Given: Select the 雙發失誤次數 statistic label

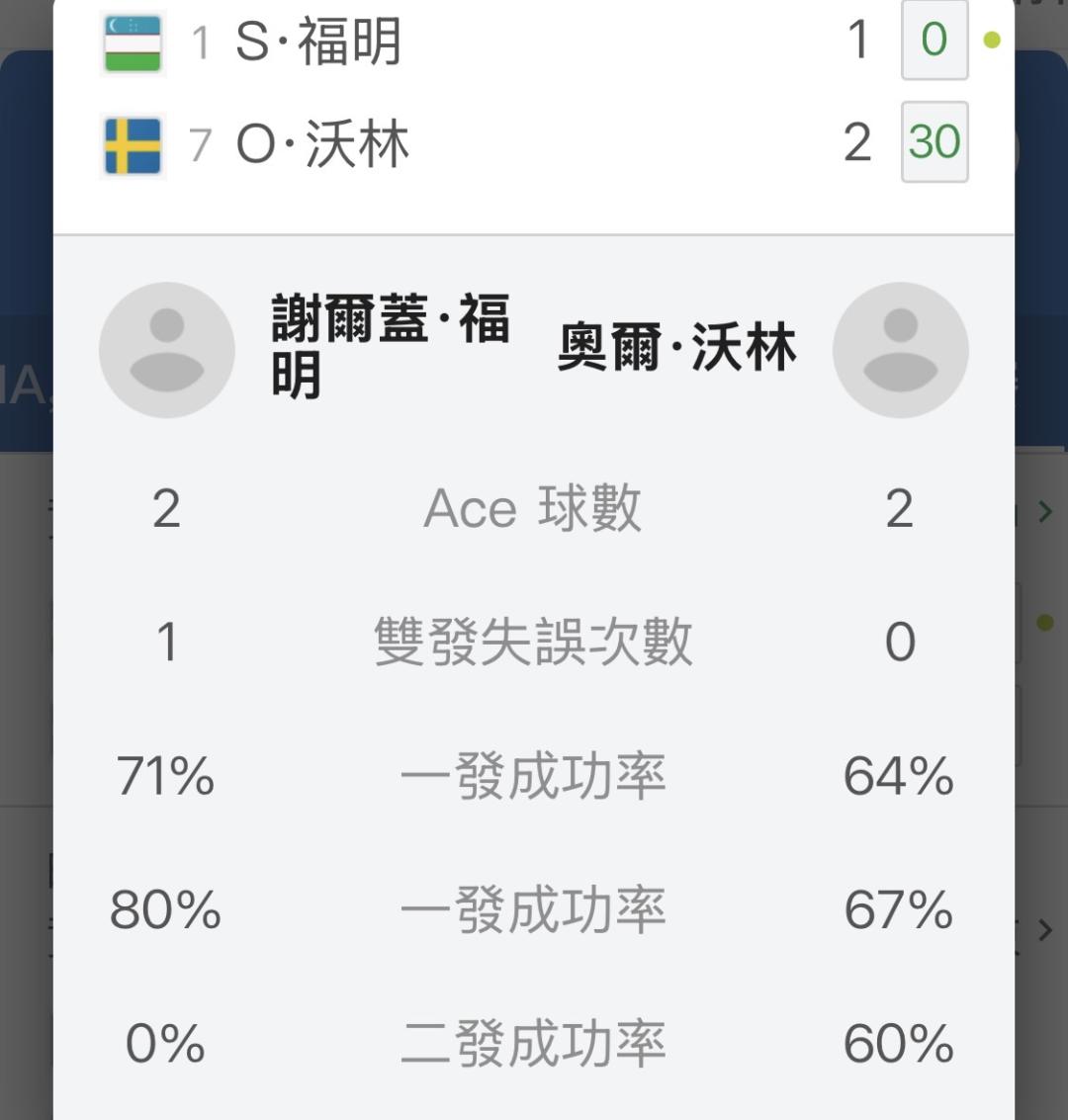Looking at the screenshot, I should (534, 642).
